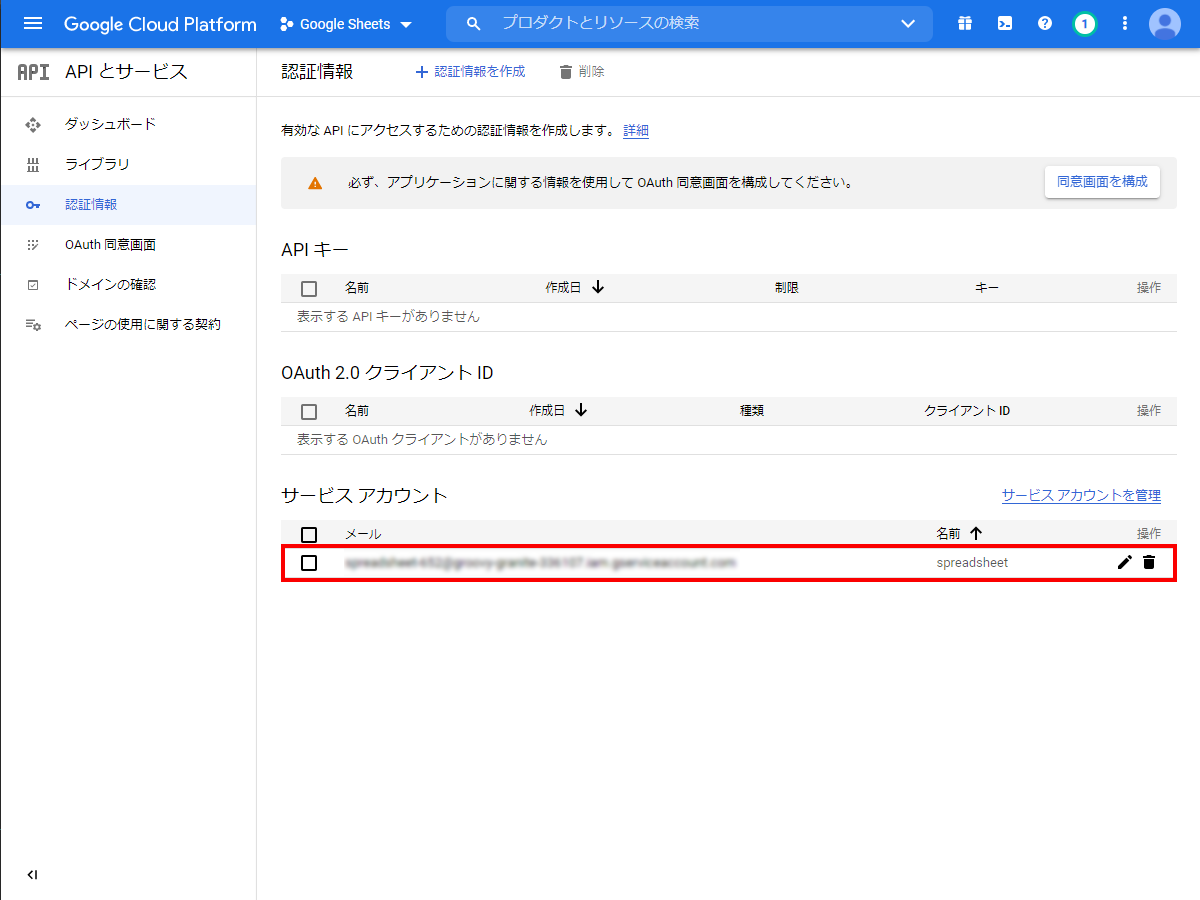This screenshot has width=1200, height=900.
Task: Click the API キー 名前 column header
Action: pyautogui.click(x=357, y=288)
